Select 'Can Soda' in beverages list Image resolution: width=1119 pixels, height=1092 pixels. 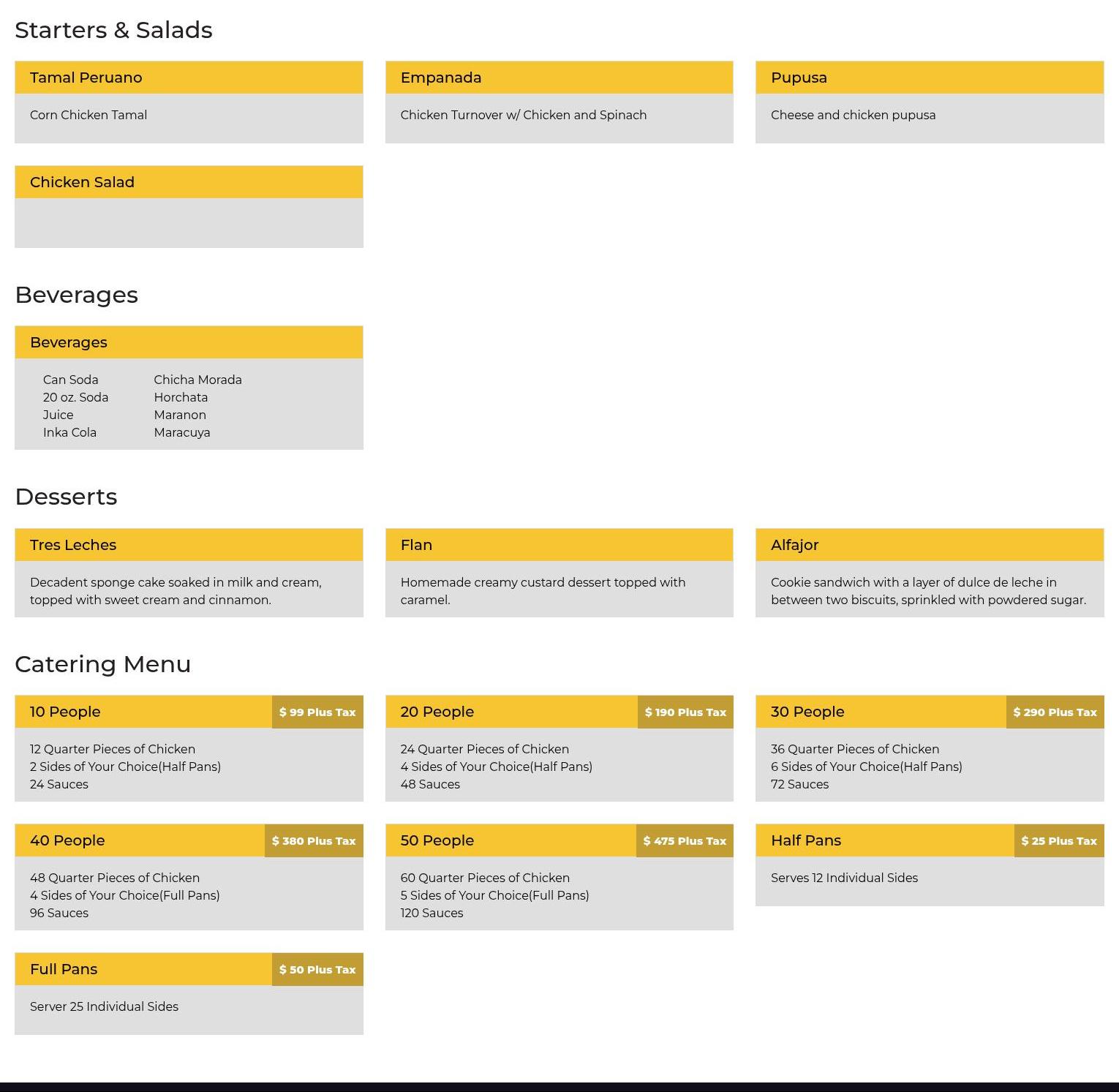(x=70, y=380)
